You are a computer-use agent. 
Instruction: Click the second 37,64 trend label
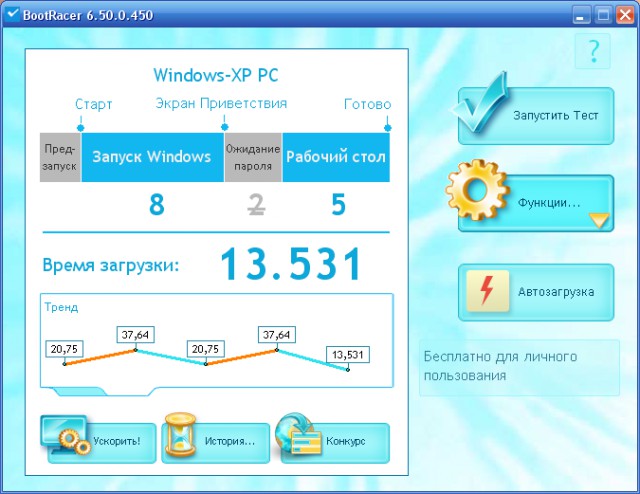276,335
